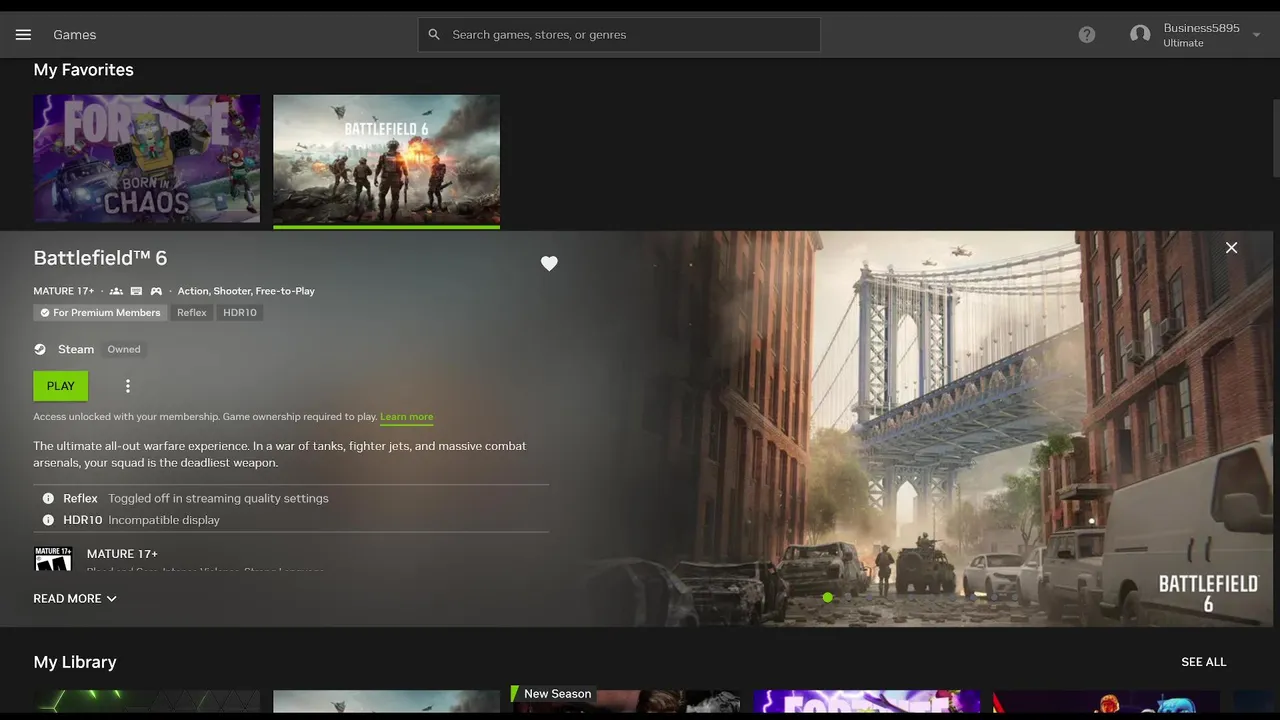Click the Games header title
The width and height of the screenshot is (1280, 720).
[75, 34]
